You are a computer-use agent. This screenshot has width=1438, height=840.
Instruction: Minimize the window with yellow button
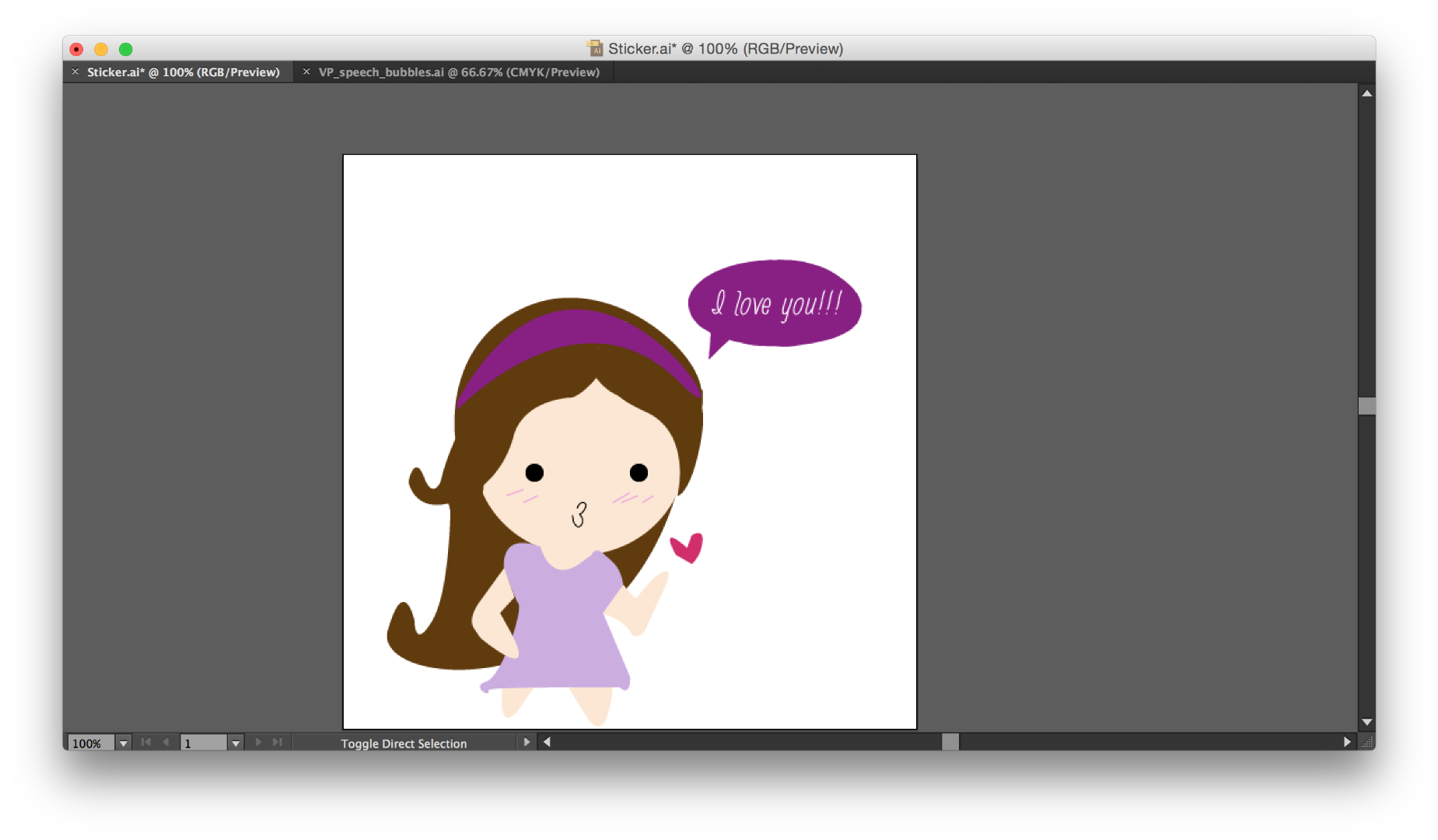(101, 49)
